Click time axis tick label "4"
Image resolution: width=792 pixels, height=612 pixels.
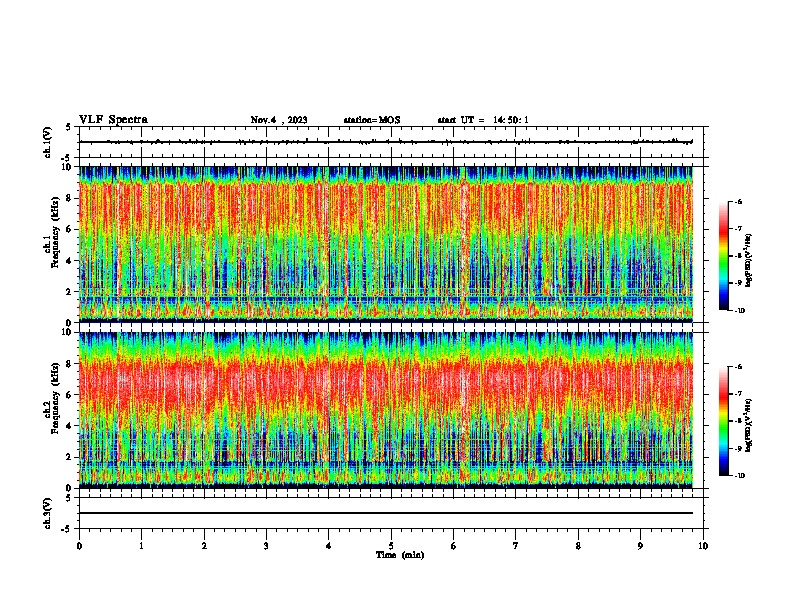point(329,546)
